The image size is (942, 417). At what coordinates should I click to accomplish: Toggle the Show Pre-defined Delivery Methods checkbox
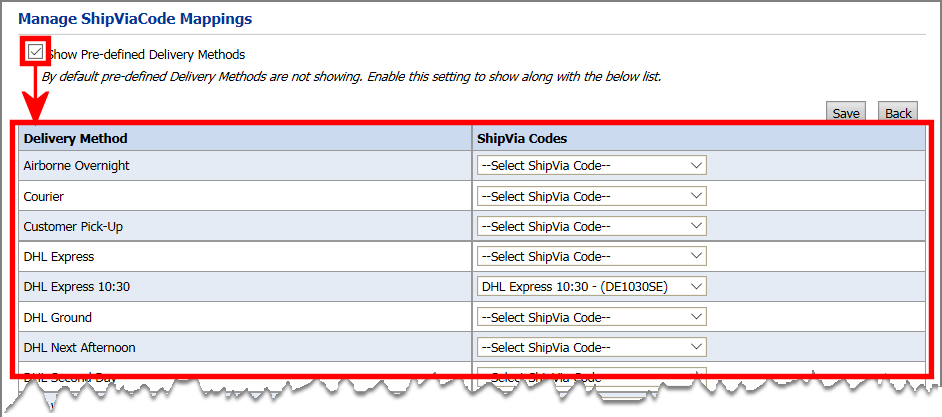point(36,53)
